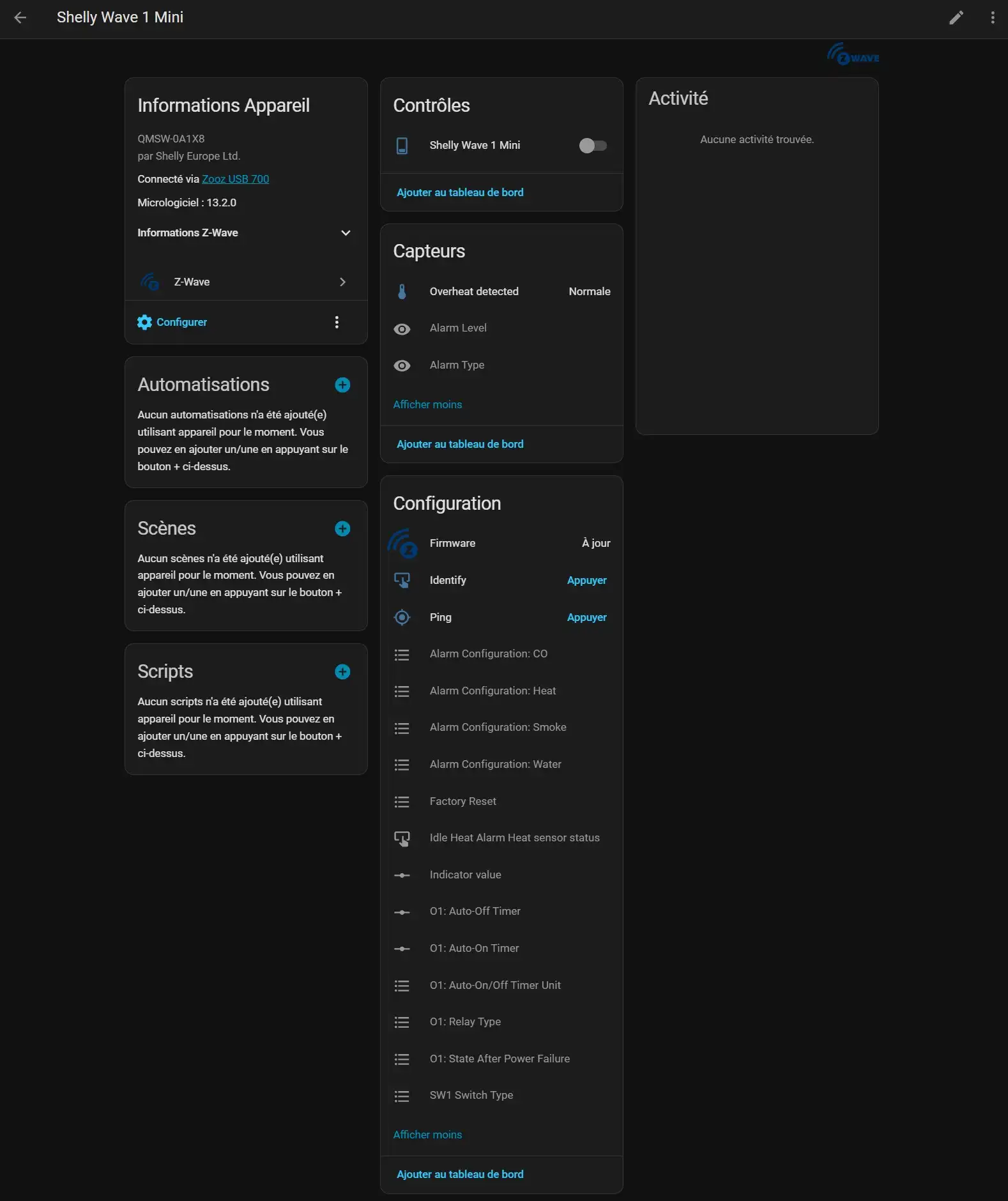
Task: Click Ajouter au tableau de bord under Contrôles
Action: (460, 192)
